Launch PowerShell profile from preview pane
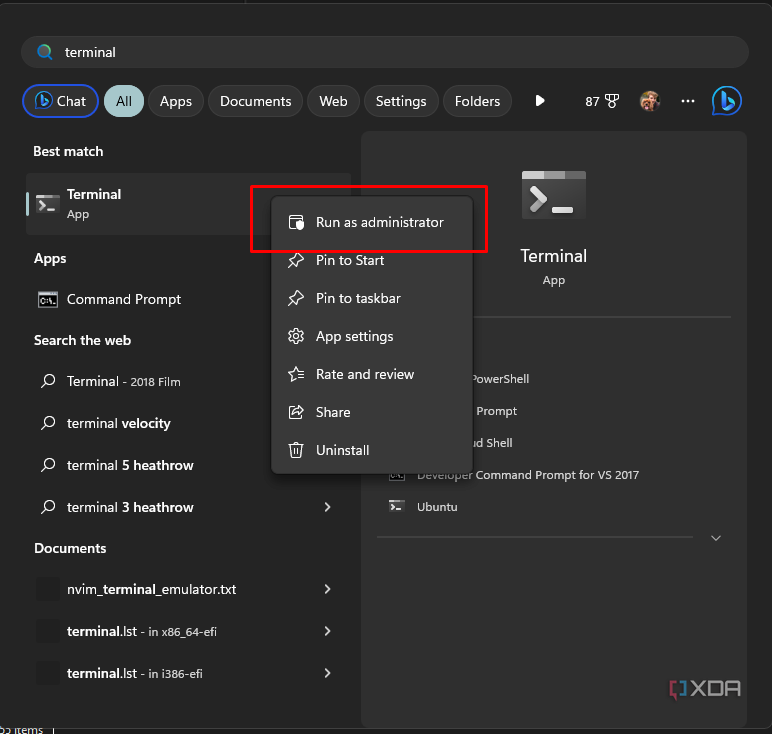 coord(500,379)
